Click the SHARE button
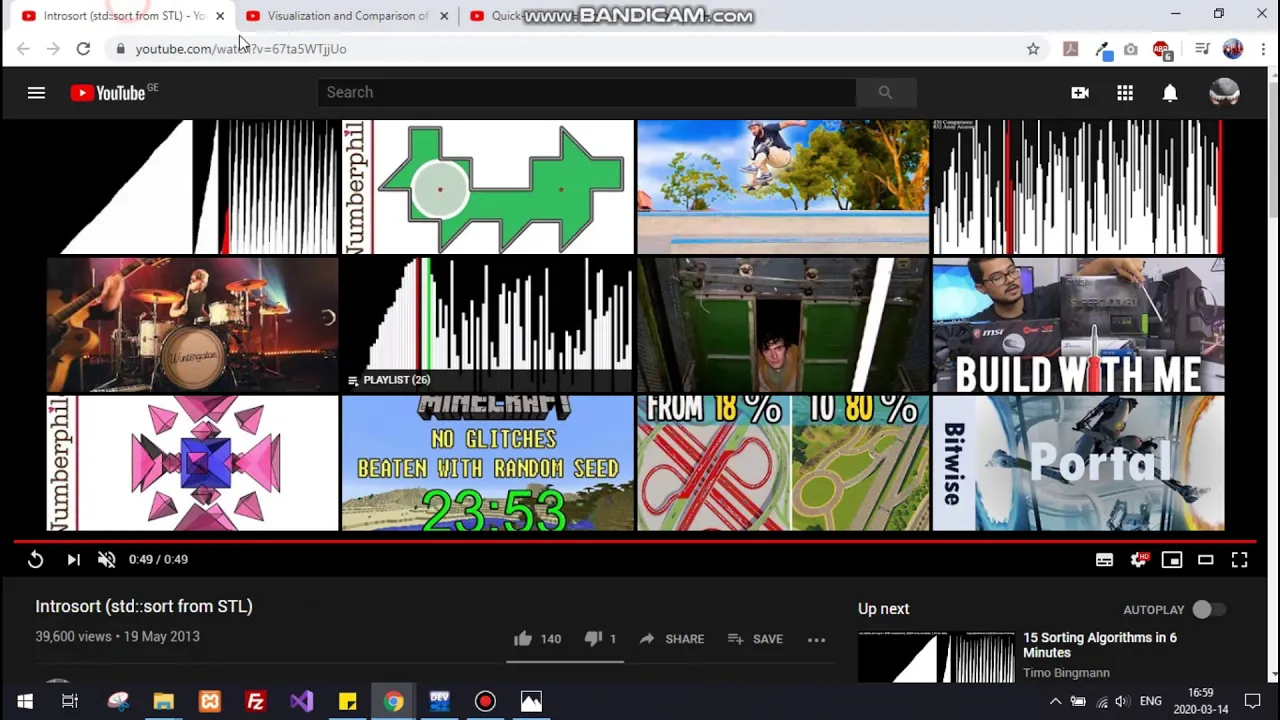The width and height of the screenshot is (1280, 720). tap(671, 639)
